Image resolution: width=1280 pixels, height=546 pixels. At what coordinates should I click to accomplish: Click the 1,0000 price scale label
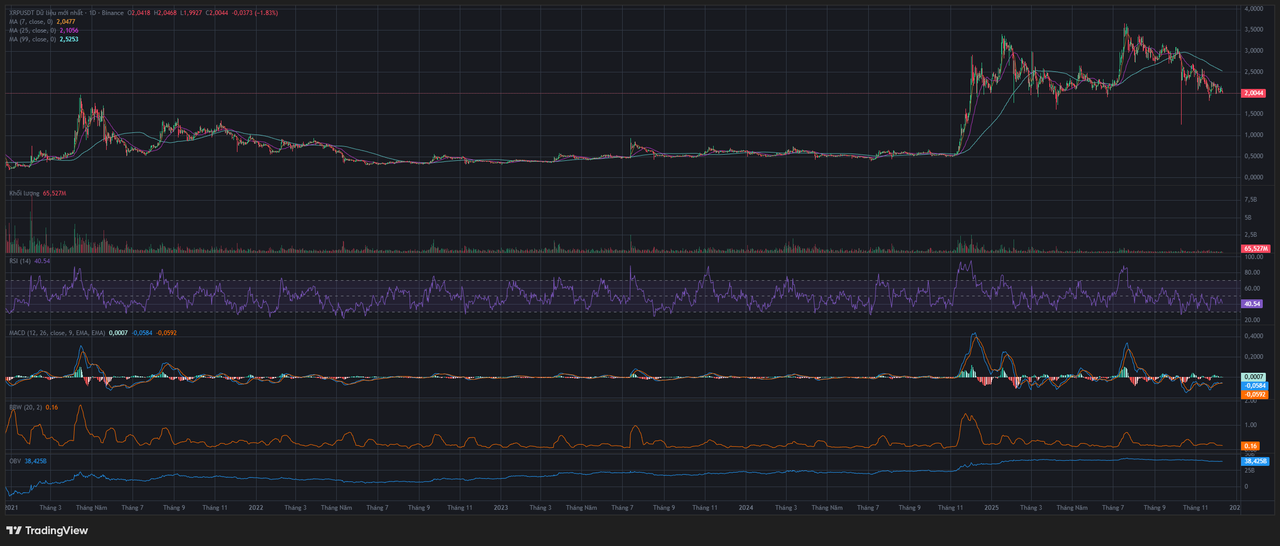pos(1253,134)
